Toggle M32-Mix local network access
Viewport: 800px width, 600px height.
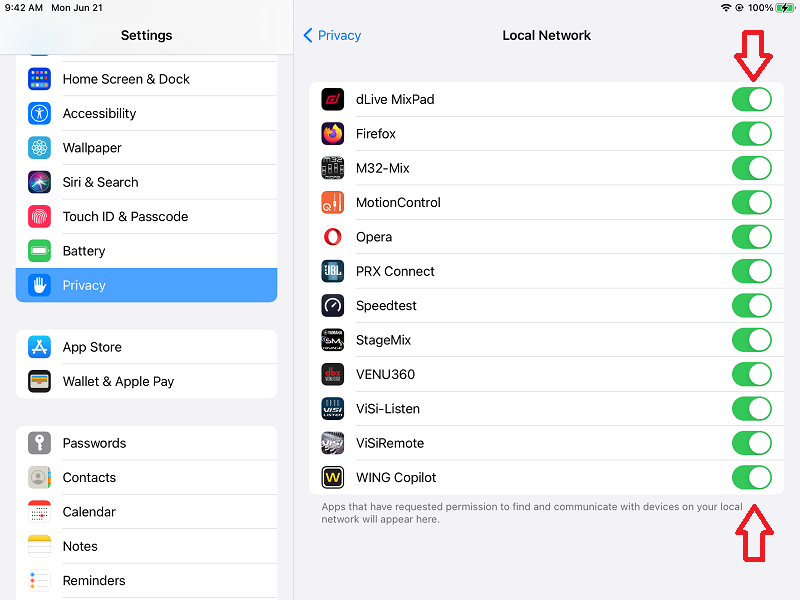[752, 168]
